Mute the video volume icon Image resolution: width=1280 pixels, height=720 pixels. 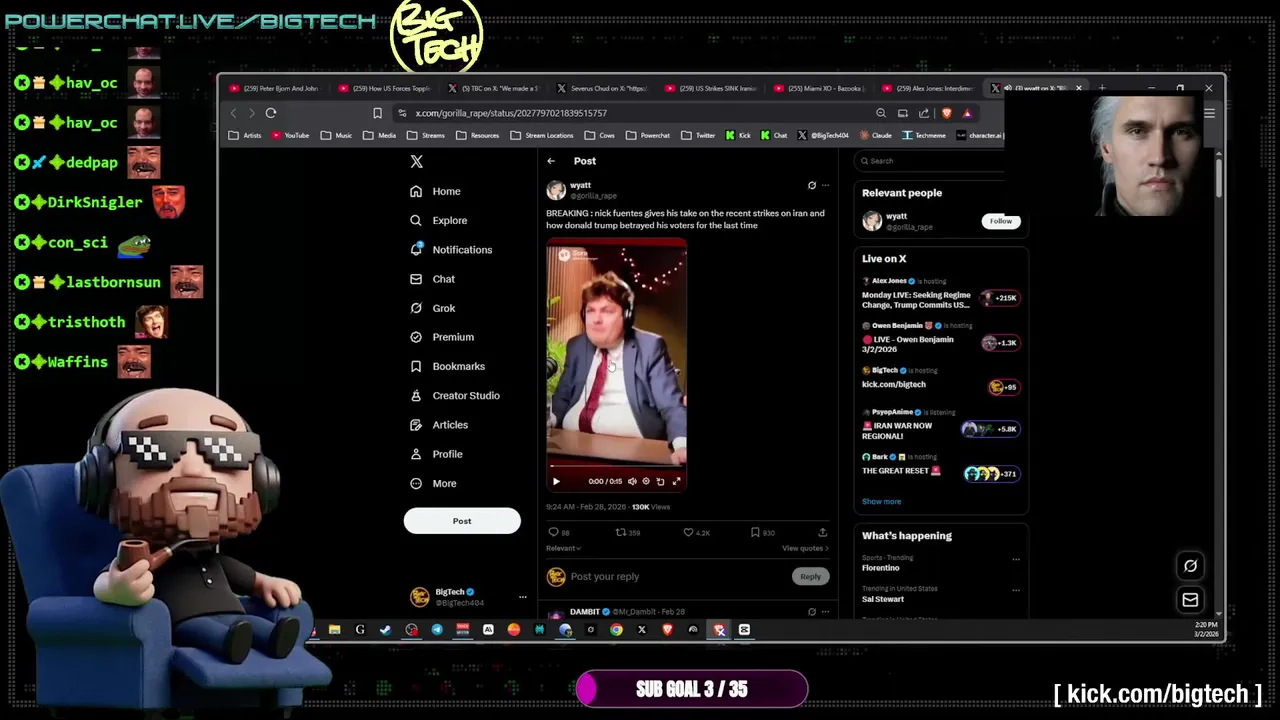click(632, 481)
